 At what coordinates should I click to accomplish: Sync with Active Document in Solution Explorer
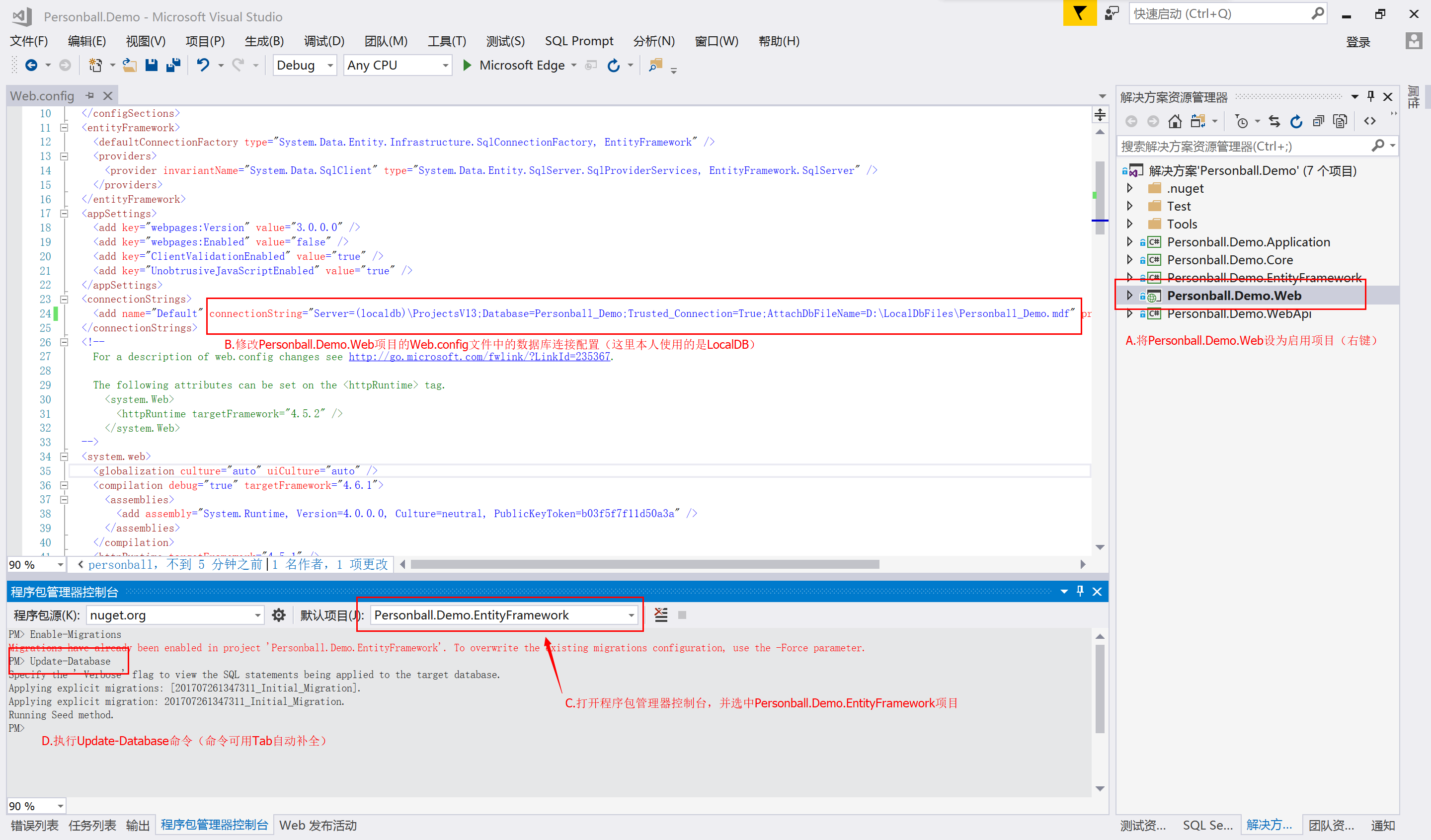1274,121
